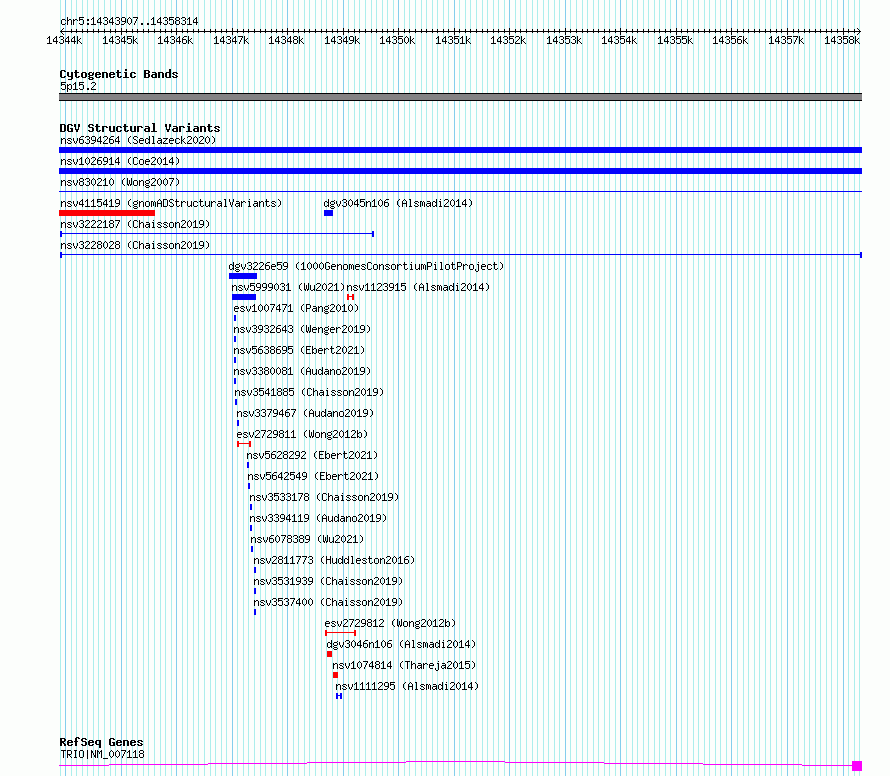Select the 5p15.2 band label
890x776 pixels.
(78, 86)
